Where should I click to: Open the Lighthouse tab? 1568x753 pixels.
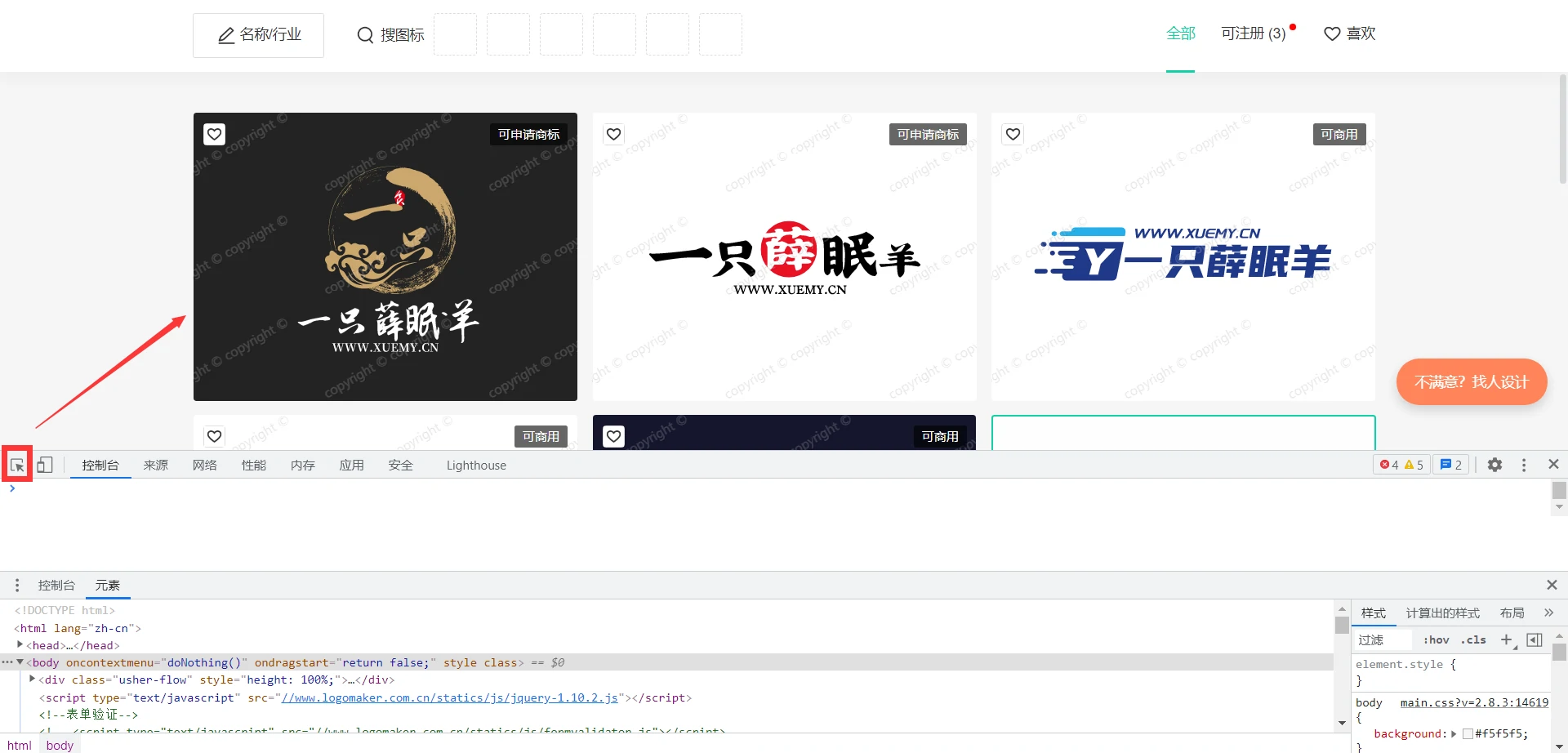[476, 465]
